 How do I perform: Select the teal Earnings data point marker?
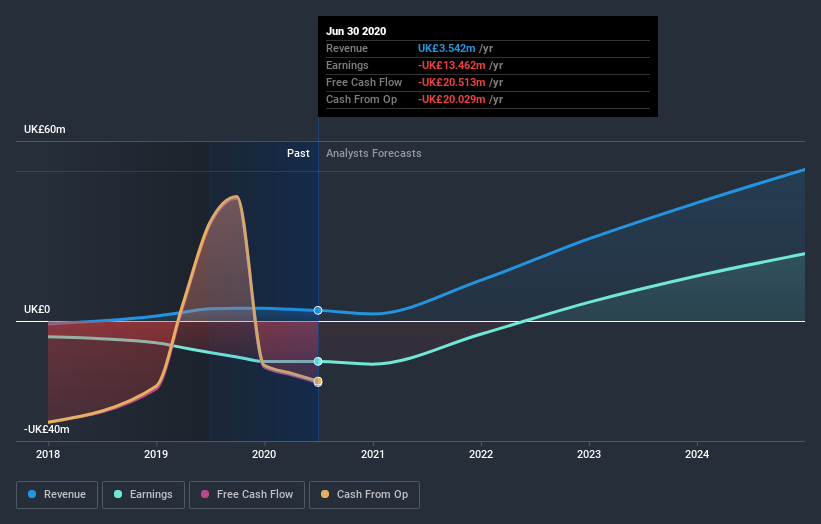coord(318,361)
